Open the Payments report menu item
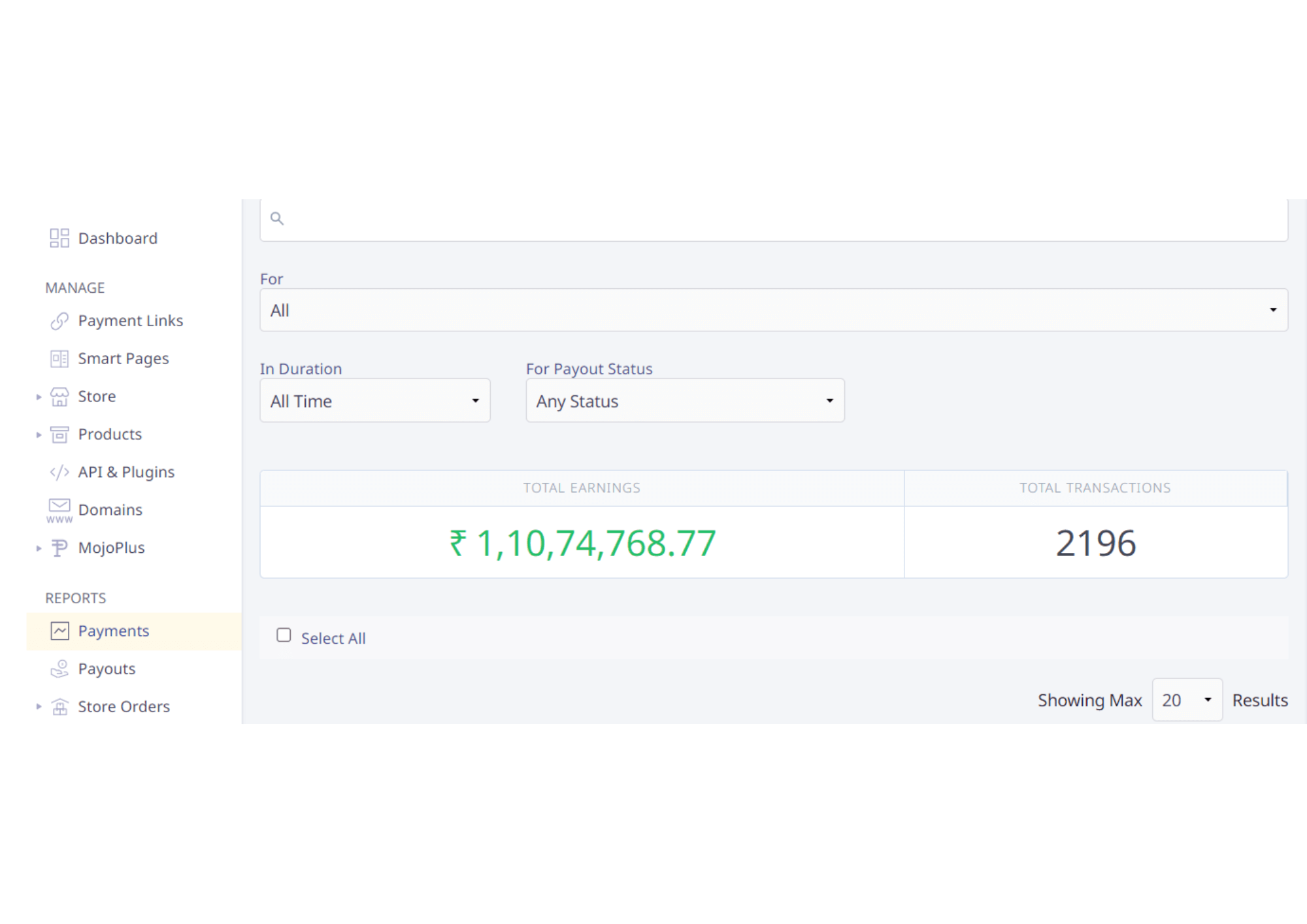 pyautogui.click(x=114, y=631)
